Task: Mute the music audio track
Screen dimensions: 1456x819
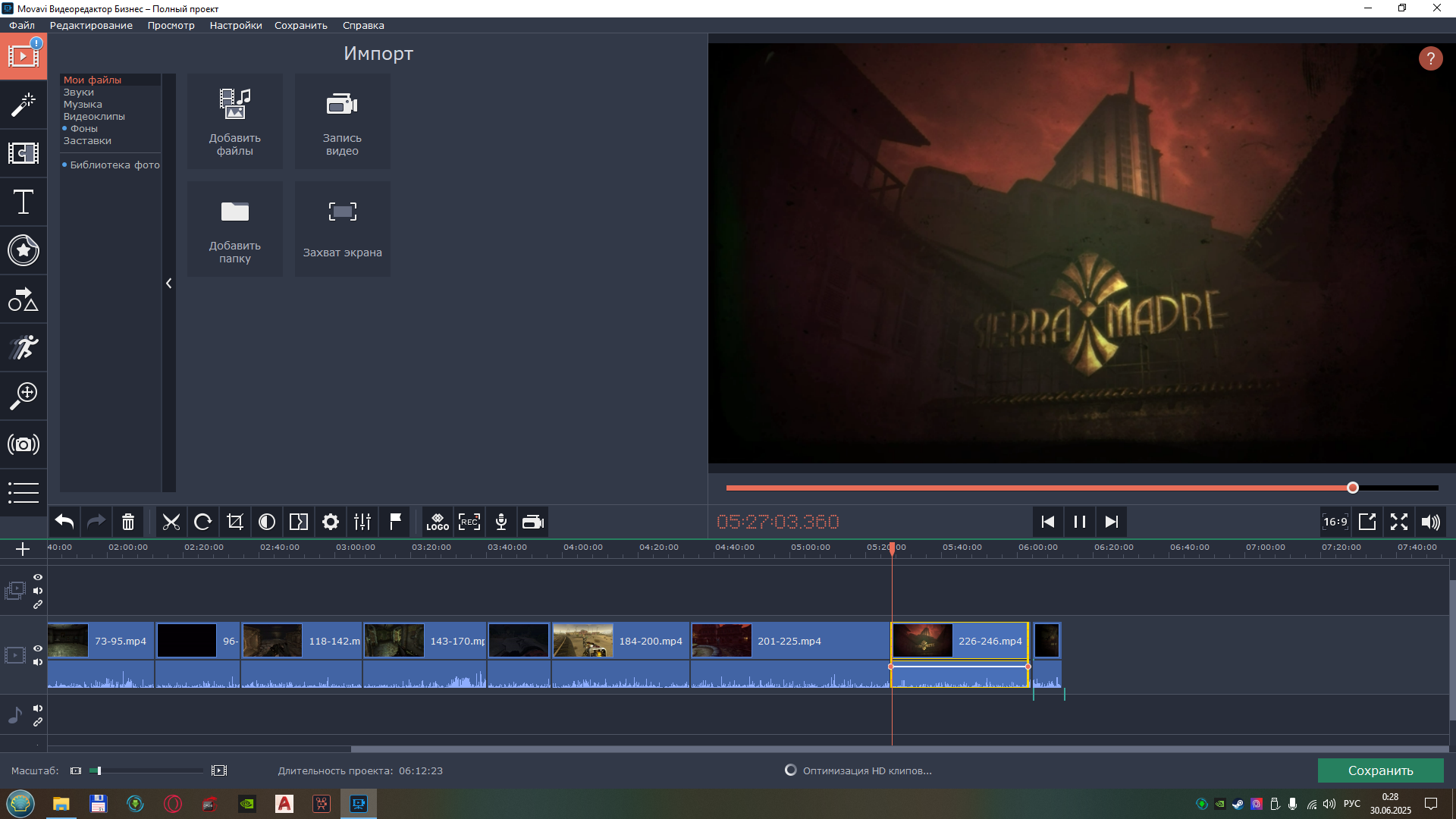Action: (x=38, y=708)
